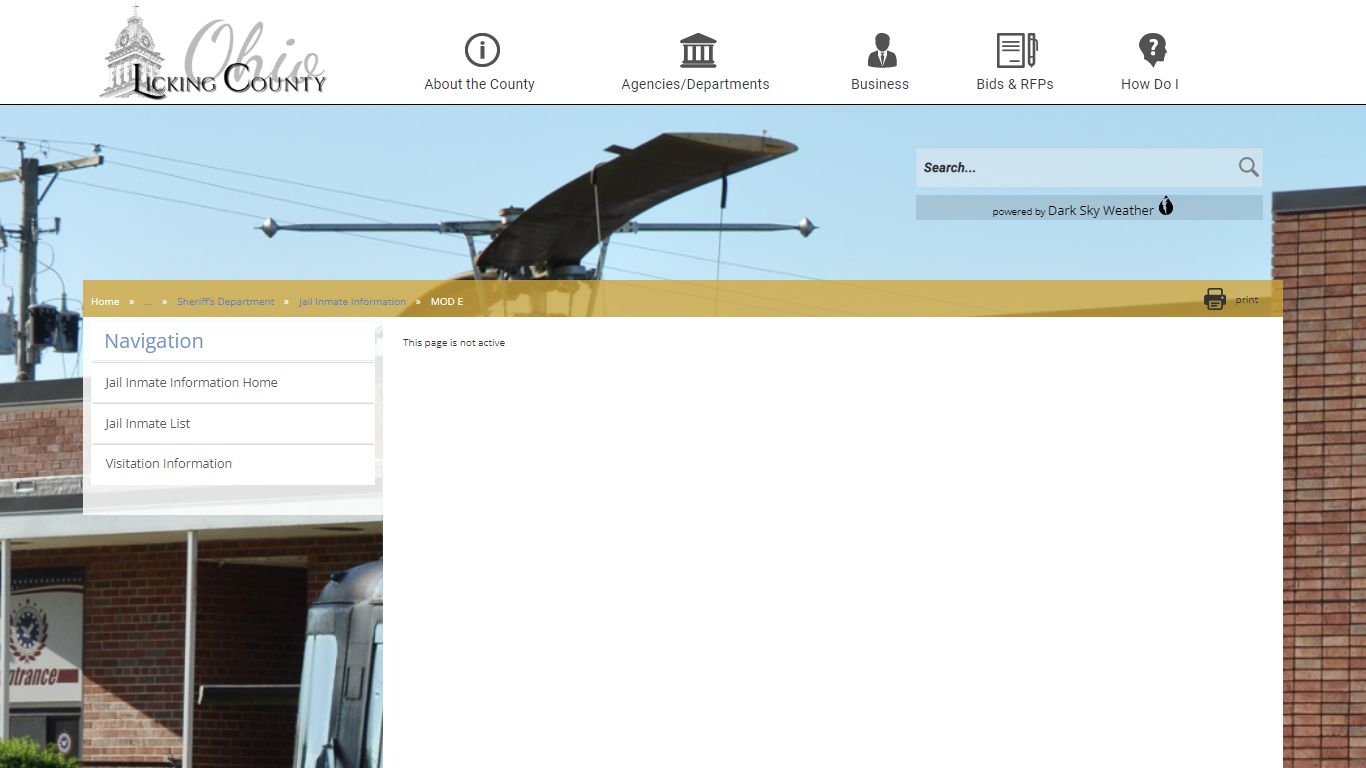Open the Licking County Ohio logo

point(213,55)
